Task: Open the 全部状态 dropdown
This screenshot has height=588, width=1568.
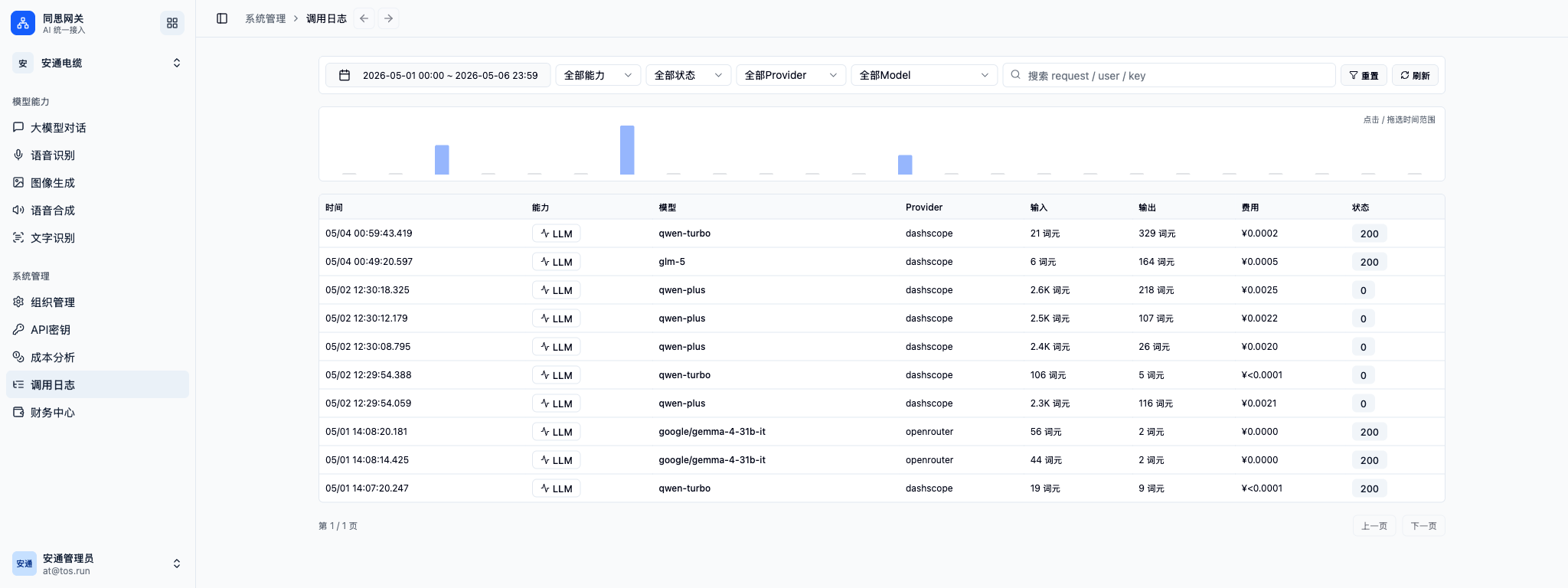Action: (x=688, y=75)
